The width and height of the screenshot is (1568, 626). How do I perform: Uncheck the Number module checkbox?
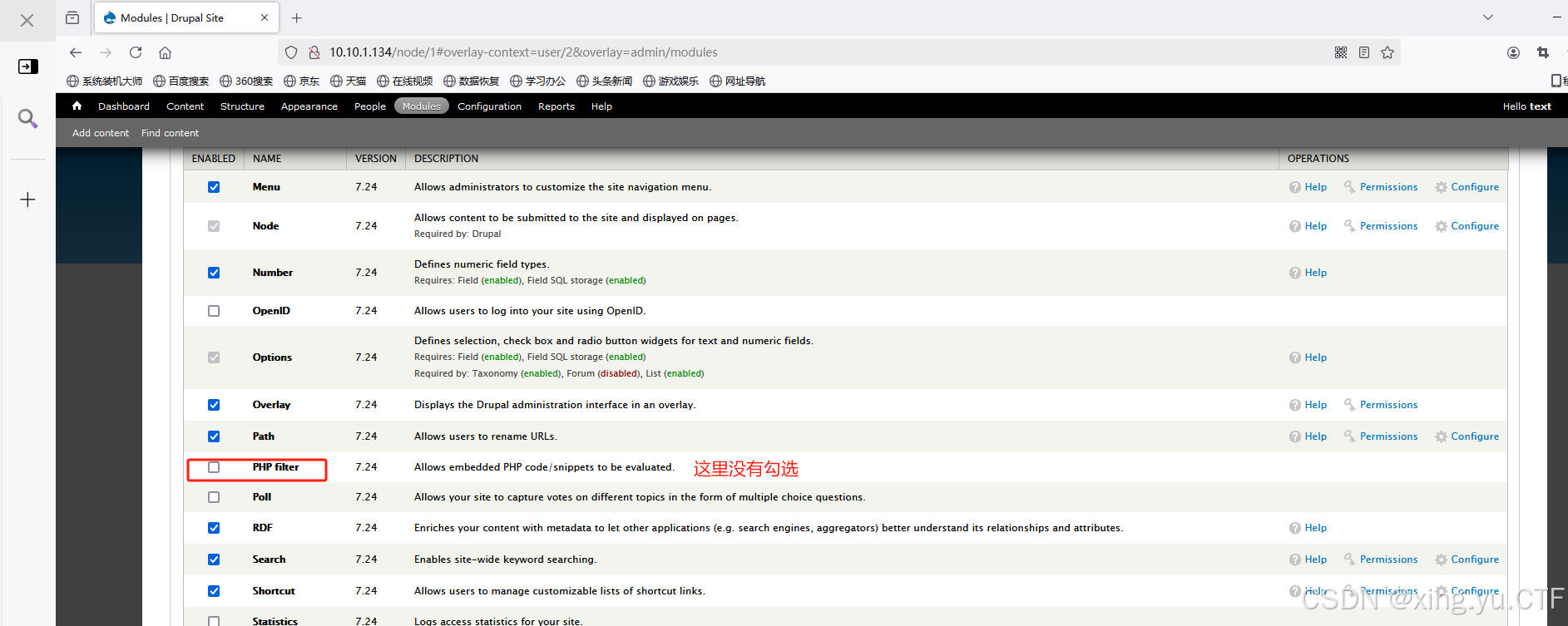click(214, 273)
